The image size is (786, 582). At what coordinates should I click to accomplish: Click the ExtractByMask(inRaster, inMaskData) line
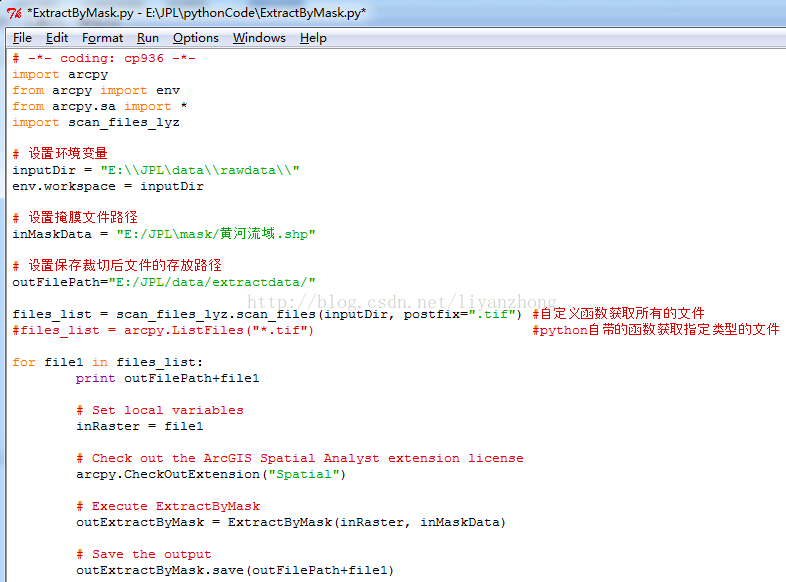tap(291, 523)
